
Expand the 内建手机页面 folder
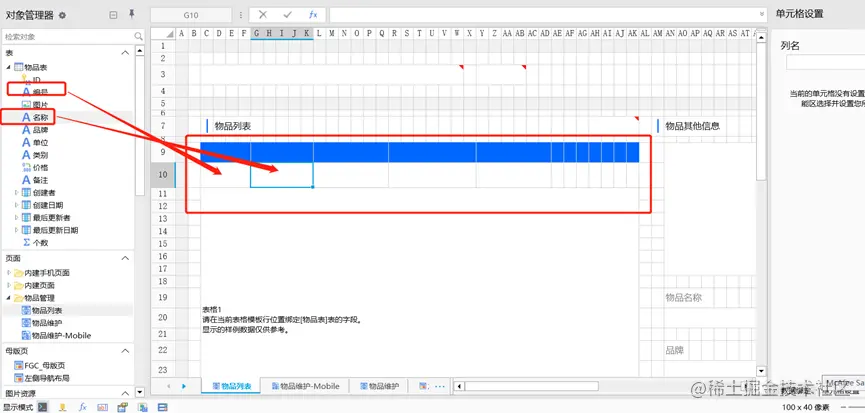(8, 273)
